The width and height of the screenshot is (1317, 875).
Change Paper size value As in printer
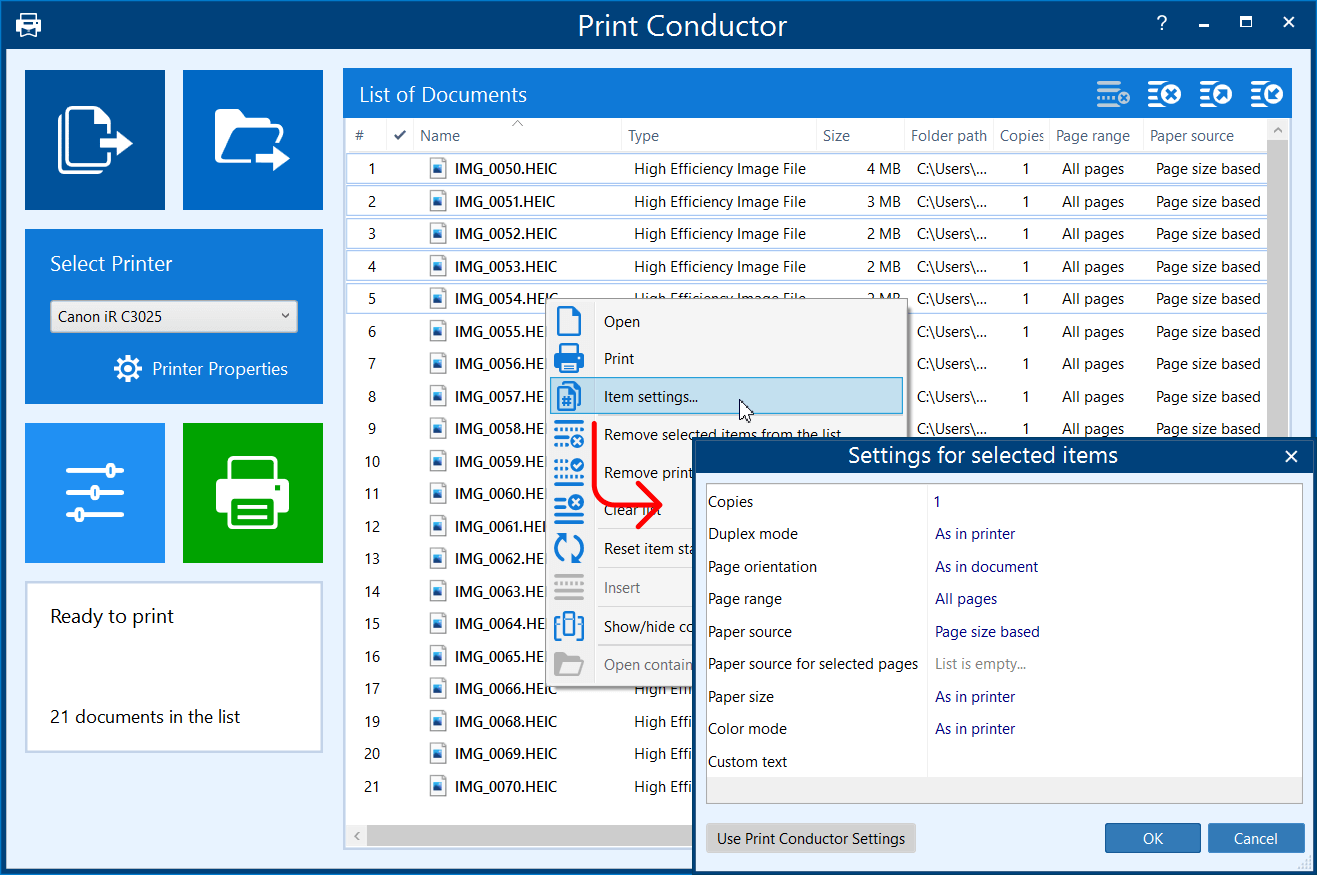pos(975,696)
